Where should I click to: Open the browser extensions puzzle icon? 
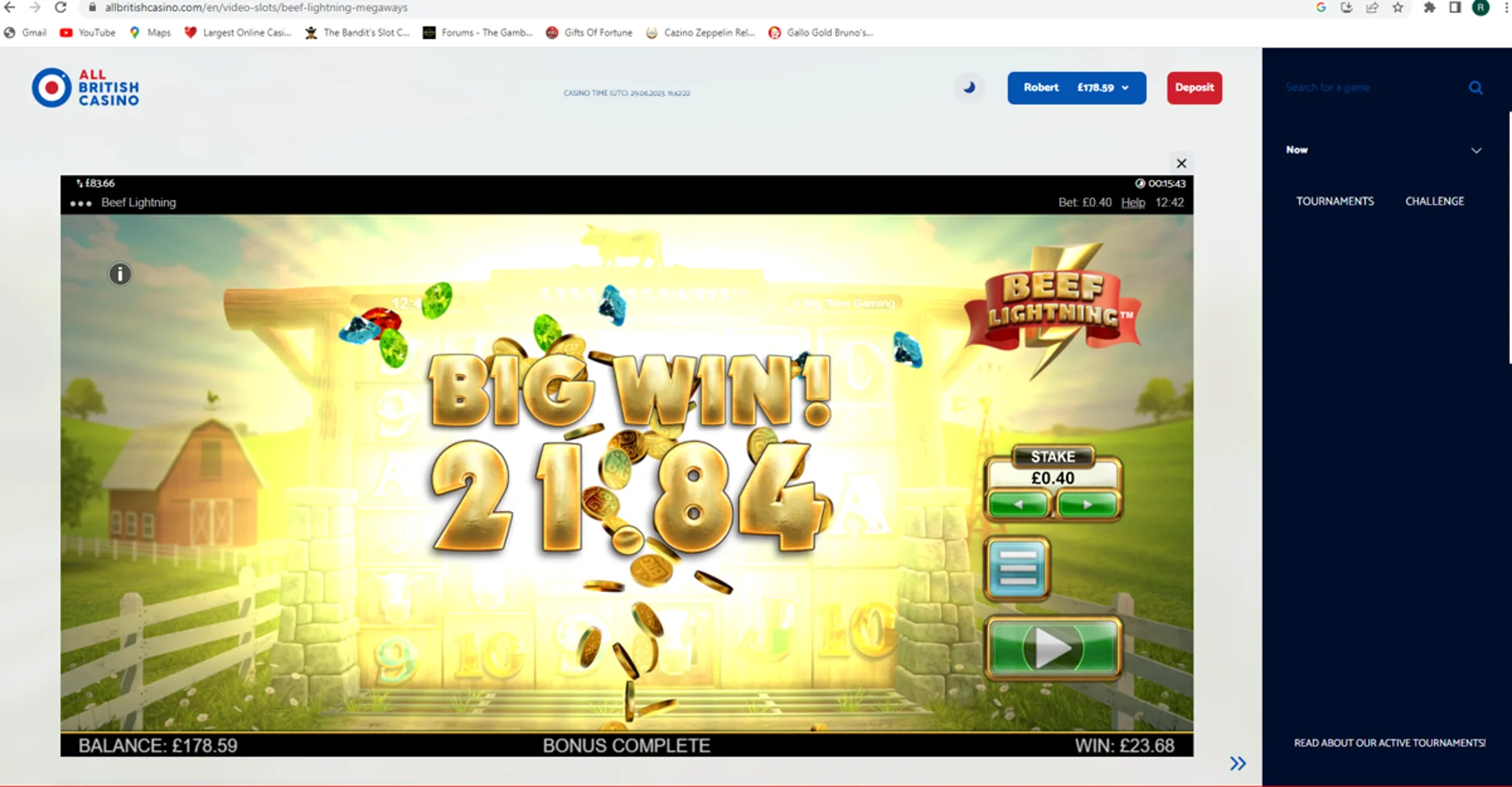pyautogui.click(x=1429, y=7)
